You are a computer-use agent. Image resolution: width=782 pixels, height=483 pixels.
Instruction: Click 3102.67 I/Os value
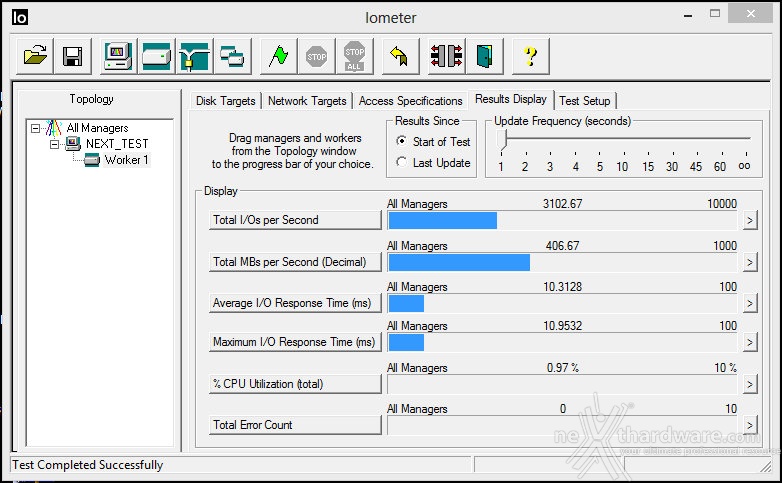pyautogui.click(x=562, y=204)
